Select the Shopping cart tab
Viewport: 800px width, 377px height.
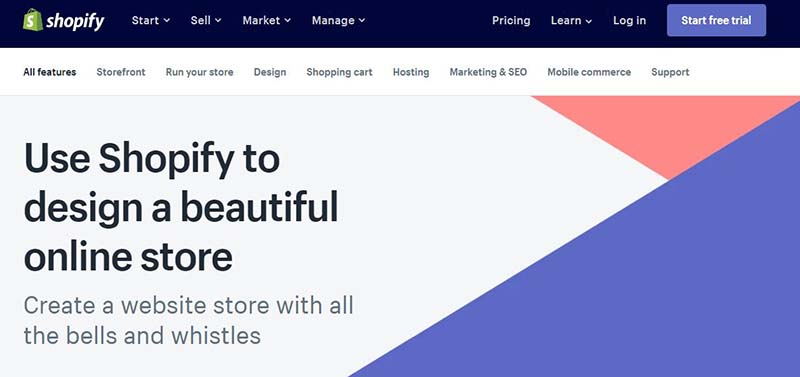pyautogui.click(x=339, y=72)
